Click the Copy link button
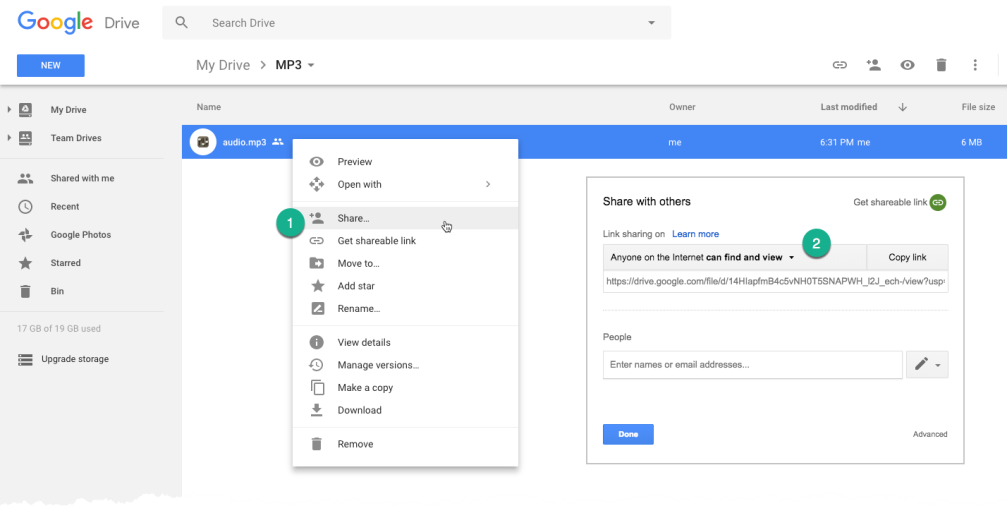 click(907, 257)
